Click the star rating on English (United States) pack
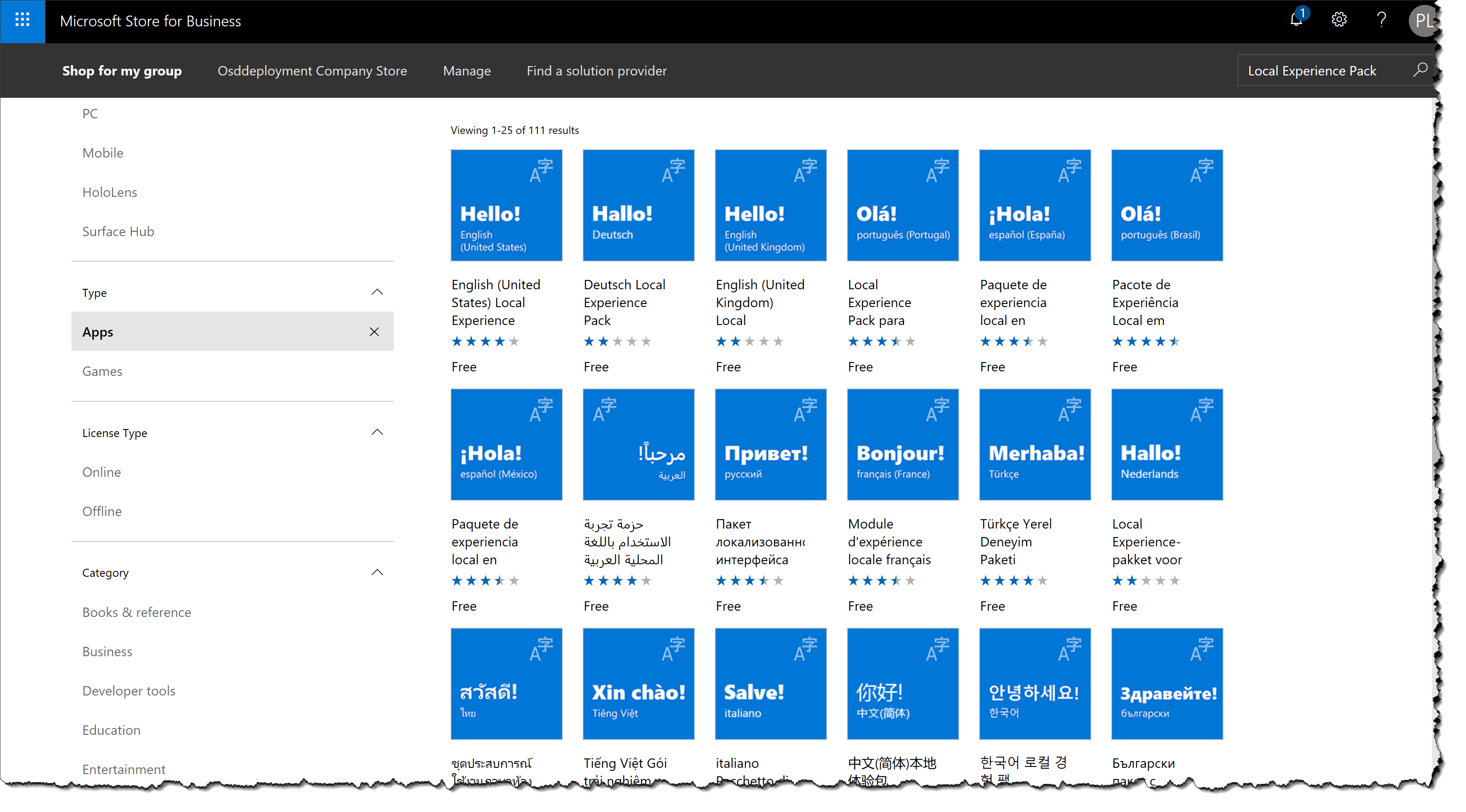Viewport: 1466px width, 812px height. tap(485, 341)
